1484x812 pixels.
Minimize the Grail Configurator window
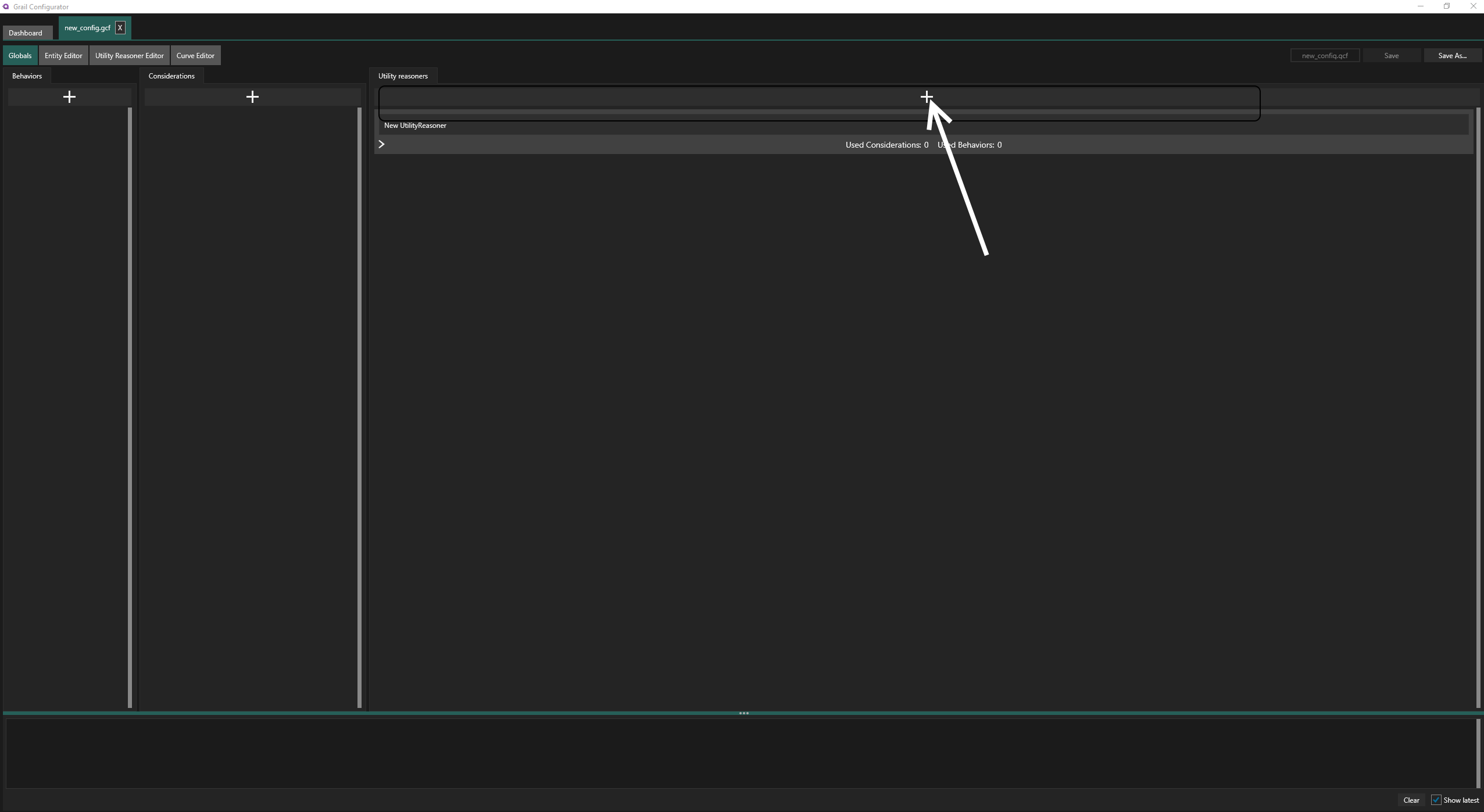1420,6
